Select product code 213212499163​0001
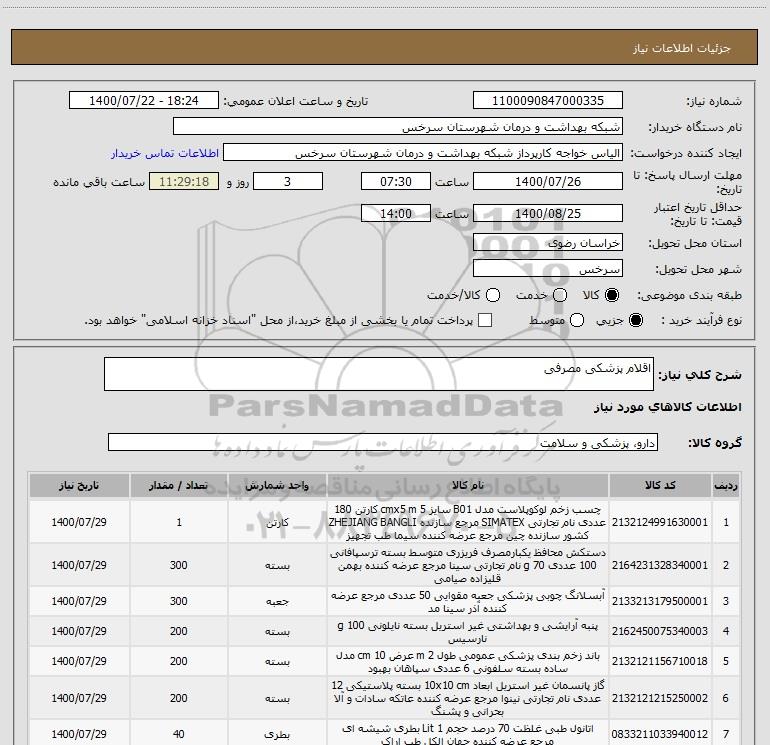This screenshot has width=770, height=745. 660,522
